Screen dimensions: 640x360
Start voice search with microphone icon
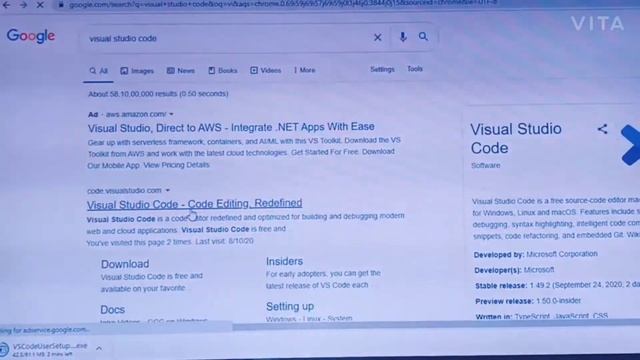(402, 37)
